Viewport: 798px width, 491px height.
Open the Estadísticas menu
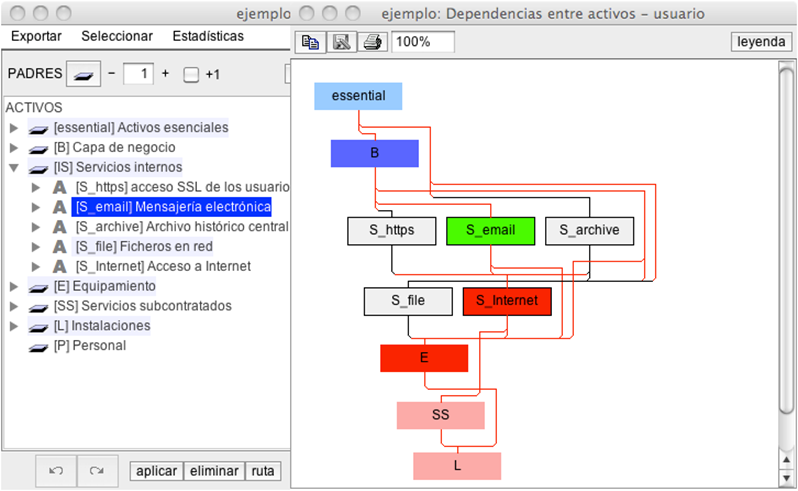208,36
